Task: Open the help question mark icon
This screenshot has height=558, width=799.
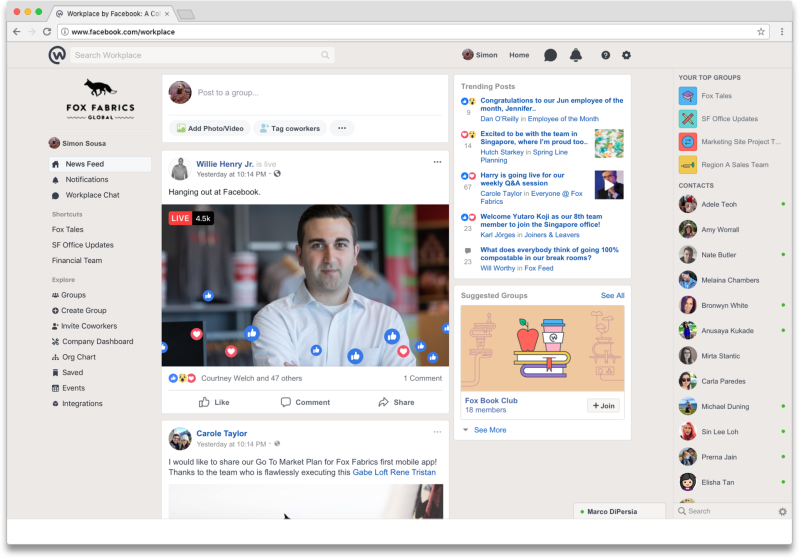Action: click(x=605, y=55)
